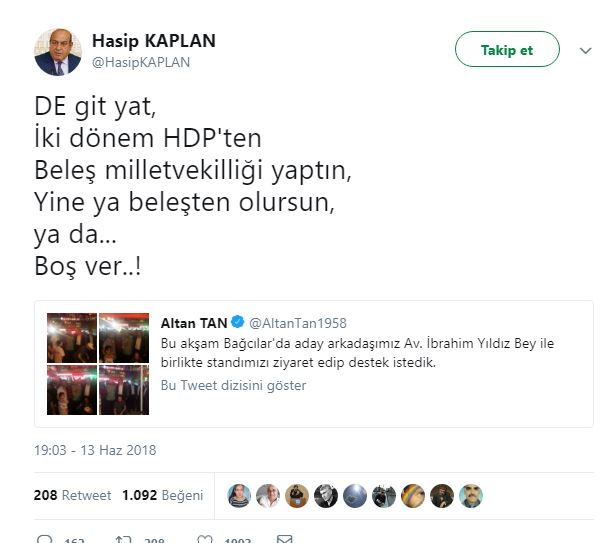This screenshot has width=612, height=543.
Task: Like the tweet with the heart icon
Action: click(205, 539)
